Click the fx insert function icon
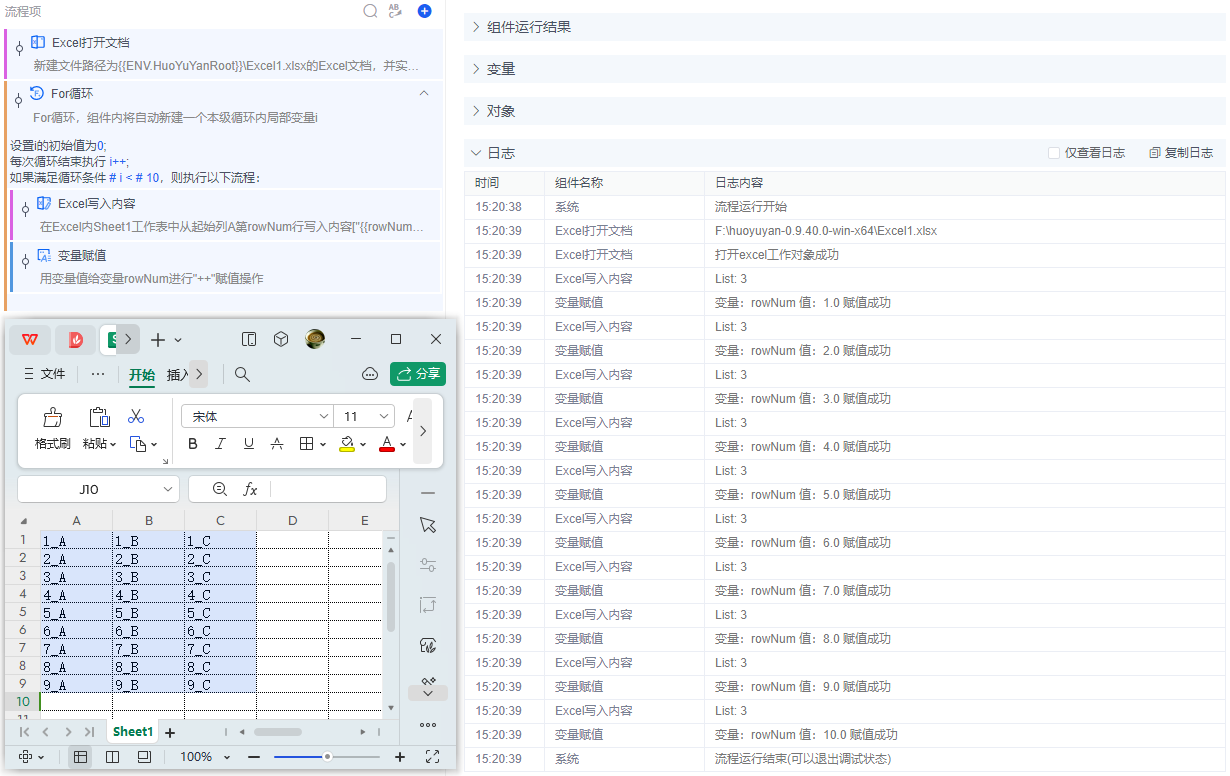The height and width of the screenshot is (776, 1230). point(250,489)
